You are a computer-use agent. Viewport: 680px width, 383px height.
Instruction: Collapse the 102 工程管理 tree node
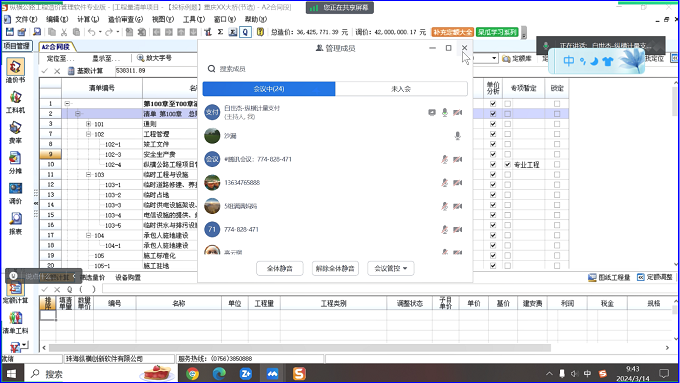tap(88, 134)
